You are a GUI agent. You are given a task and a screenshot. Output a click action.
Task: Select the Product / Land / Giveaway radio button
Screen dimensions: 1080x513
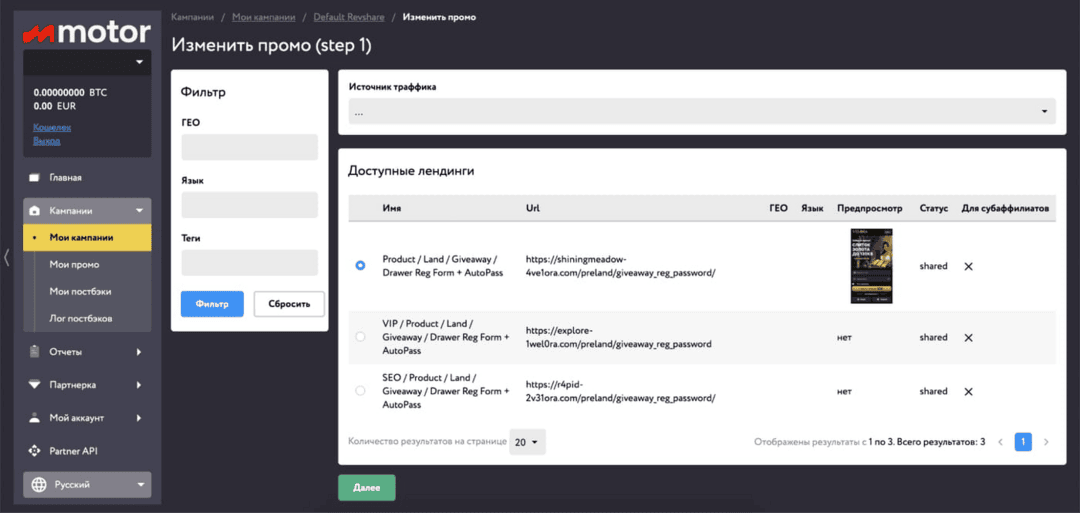click(x=360, y=266)
